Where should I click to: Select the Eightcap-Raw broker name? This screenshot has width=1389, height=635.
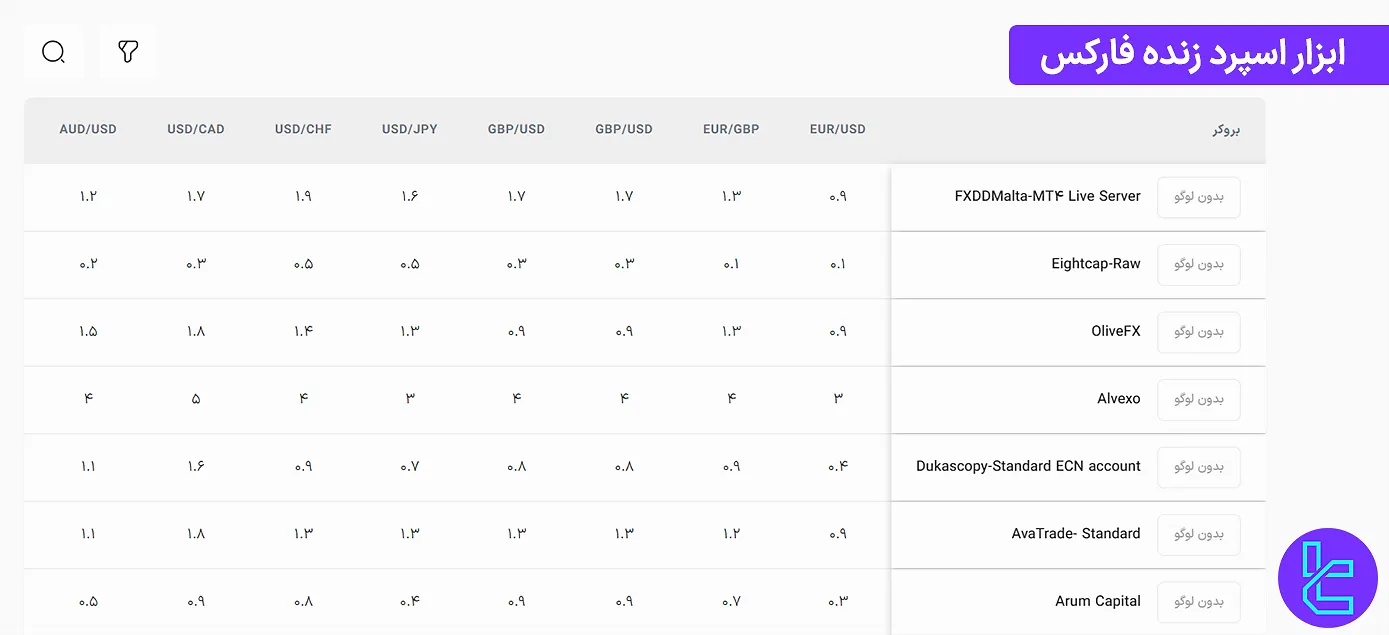pyautogui.click(x=1095, y=264)
